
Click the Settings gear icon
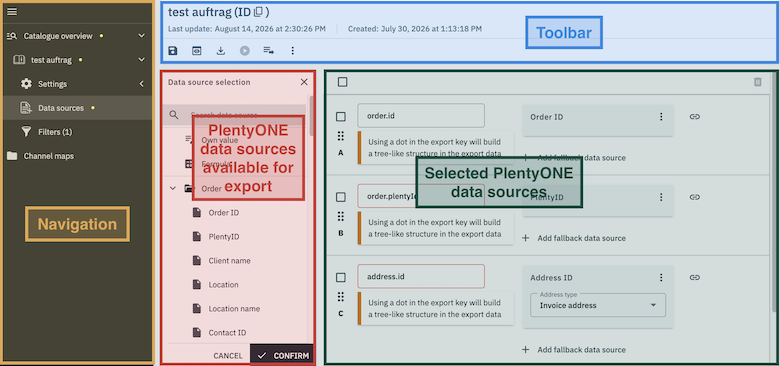26,84
